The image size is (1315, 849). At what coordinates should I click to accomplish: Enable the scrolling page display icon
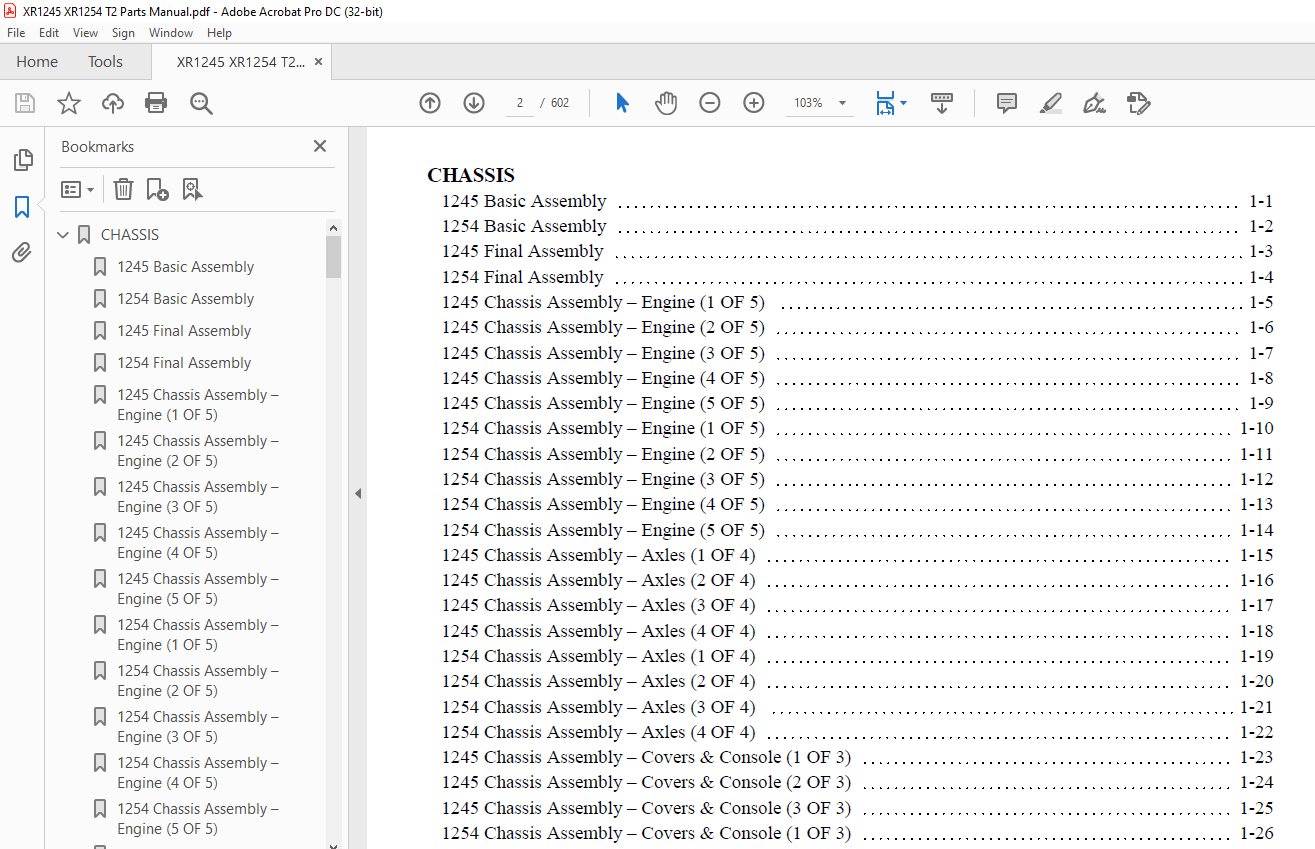[x=942, y=103]
